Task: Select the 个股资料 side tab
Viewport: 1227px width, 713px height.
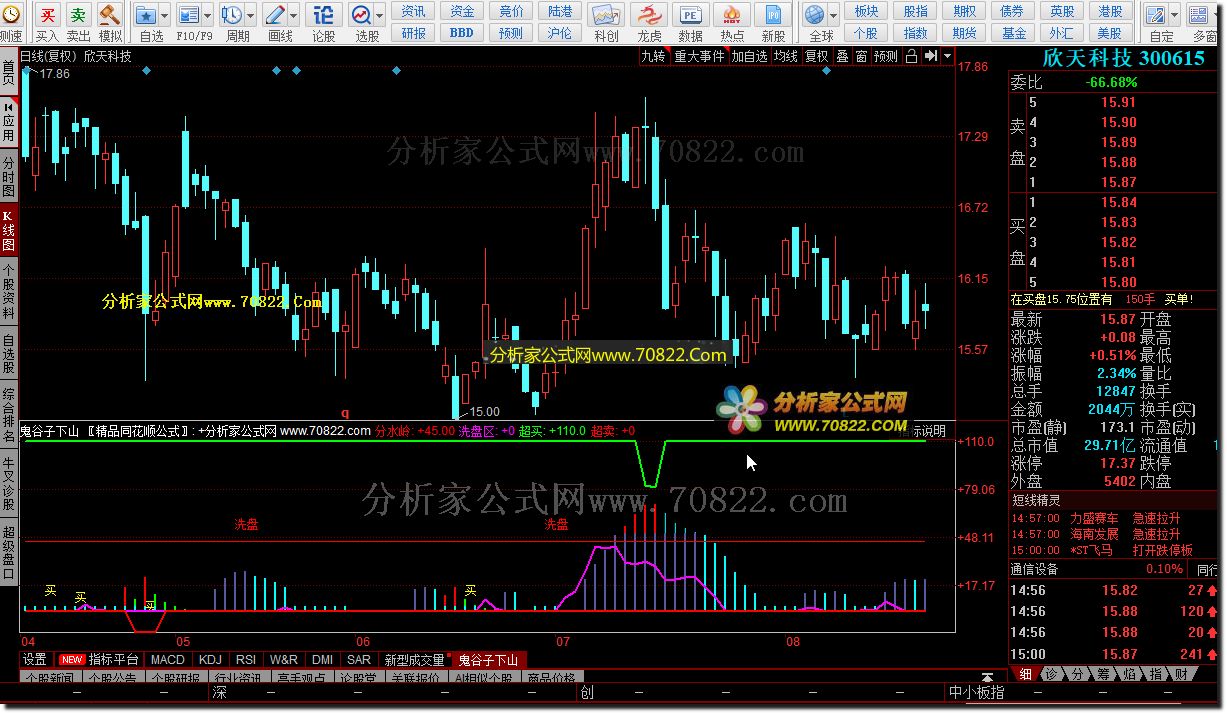Action: (x=9, y=292)
